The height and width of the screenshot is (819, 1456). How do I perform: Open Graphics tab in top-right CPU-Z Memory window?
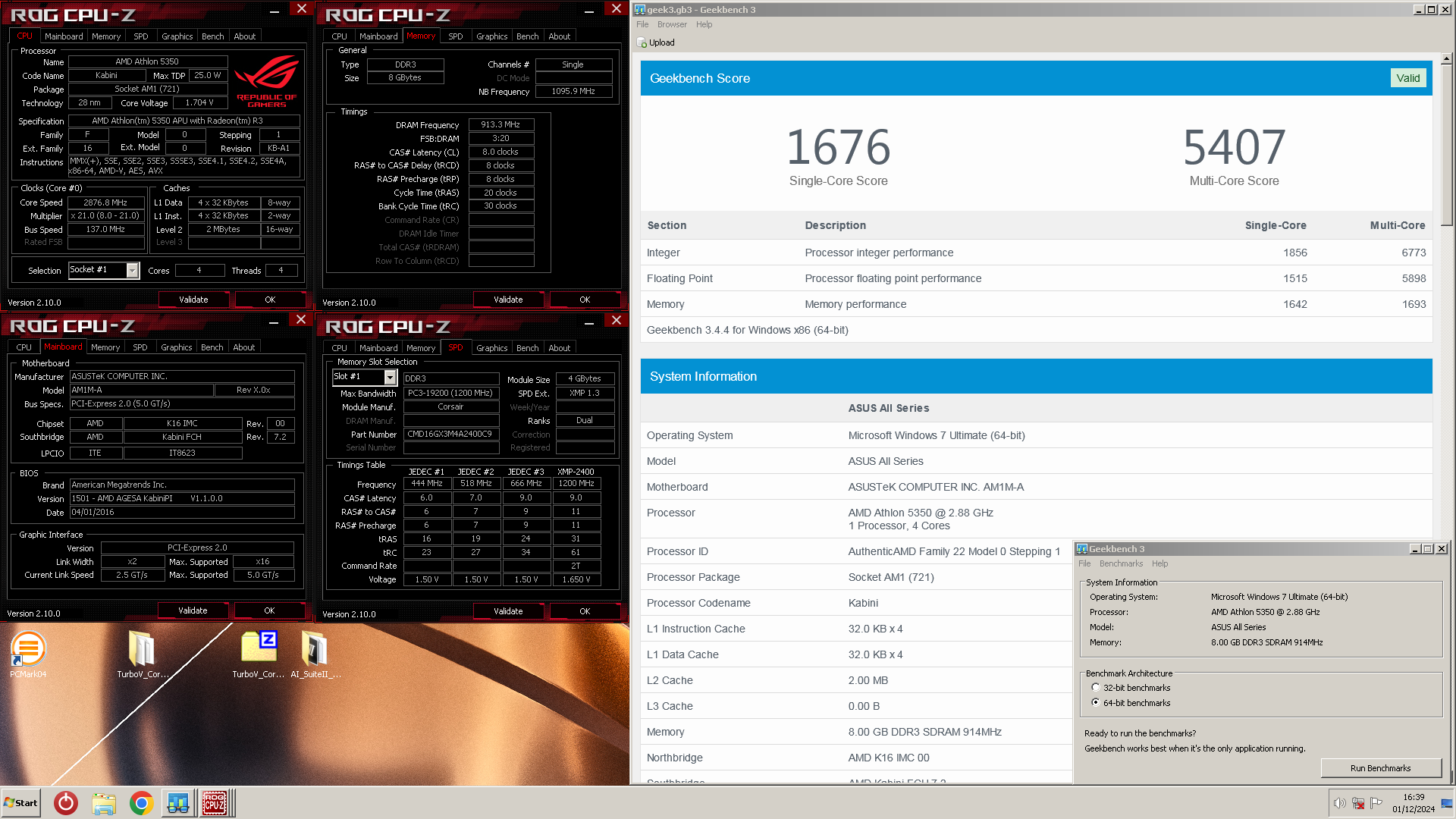[492, 36]
